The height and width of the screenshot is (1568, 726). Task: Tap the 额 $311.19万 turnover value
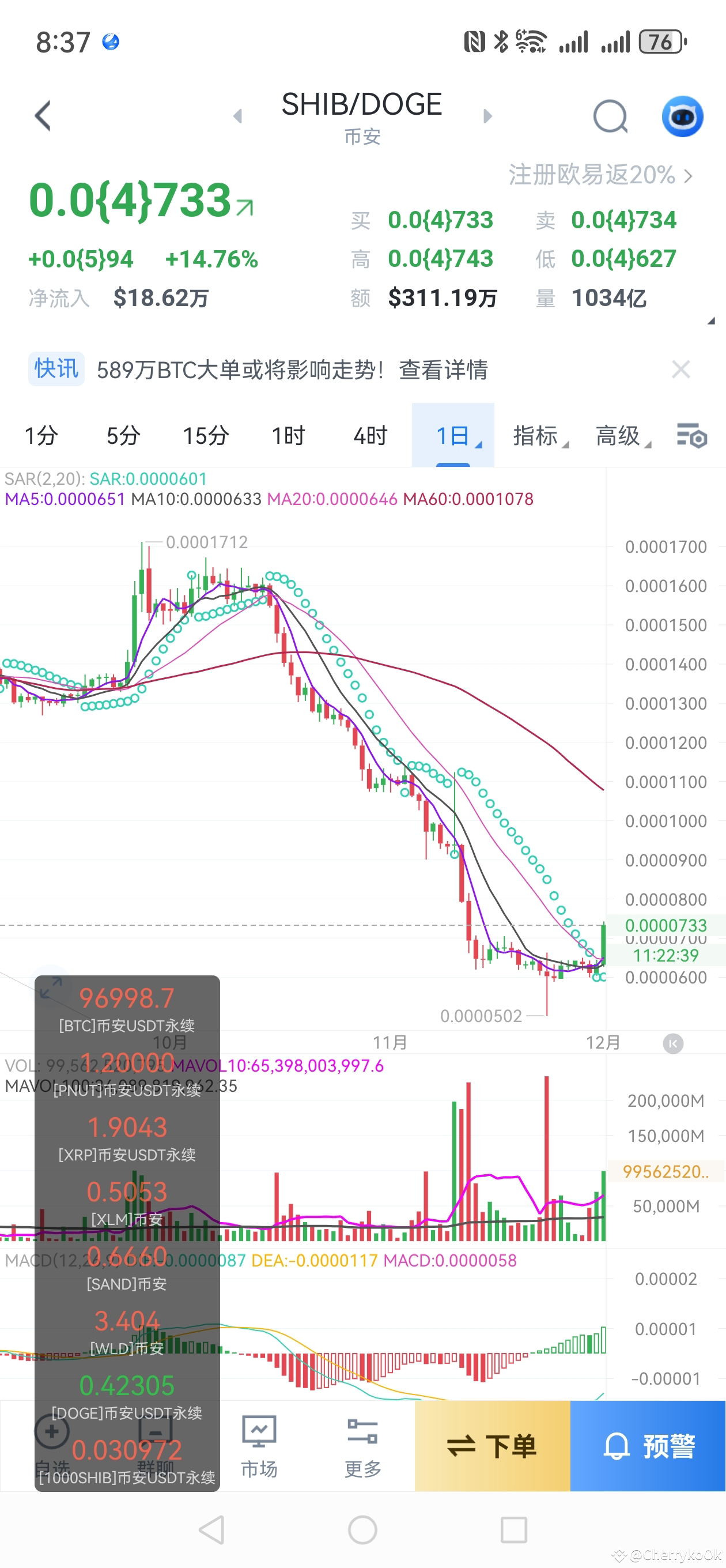pyautogui.click(x=443, y=298)
